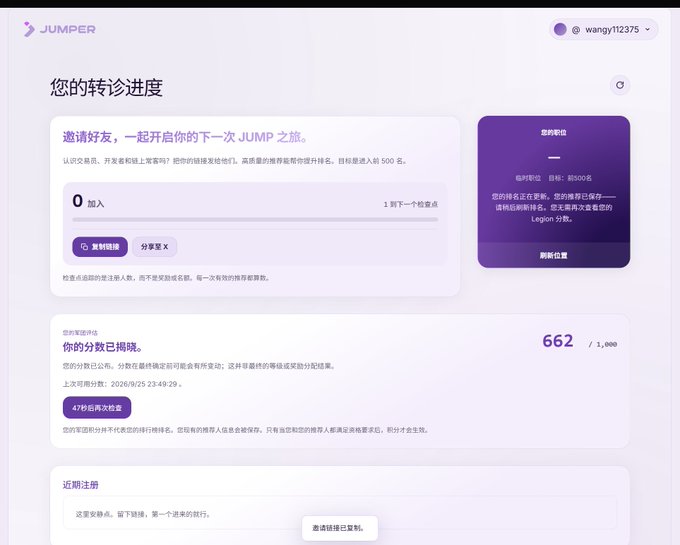Click the 邀请链接已复制 toast notification
The height and width of the screenshot is (545, 680).
340,528
